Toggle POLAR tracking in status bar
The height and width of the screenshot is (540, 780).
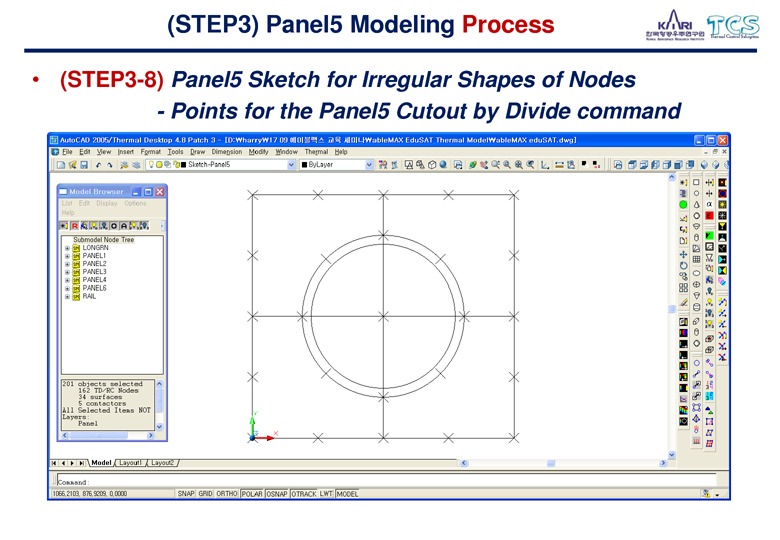[252, 494]
